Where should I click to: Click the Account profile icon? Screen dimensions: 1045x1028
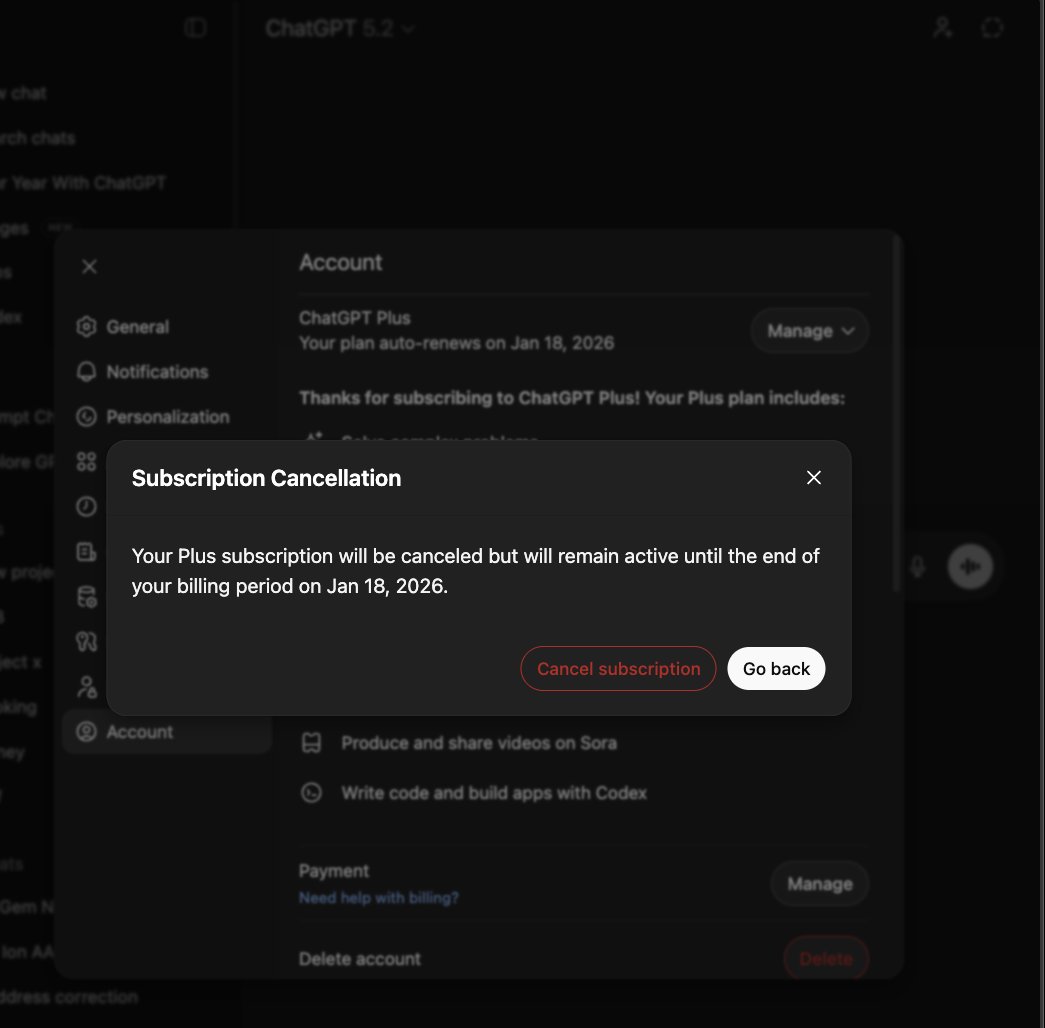86,731
